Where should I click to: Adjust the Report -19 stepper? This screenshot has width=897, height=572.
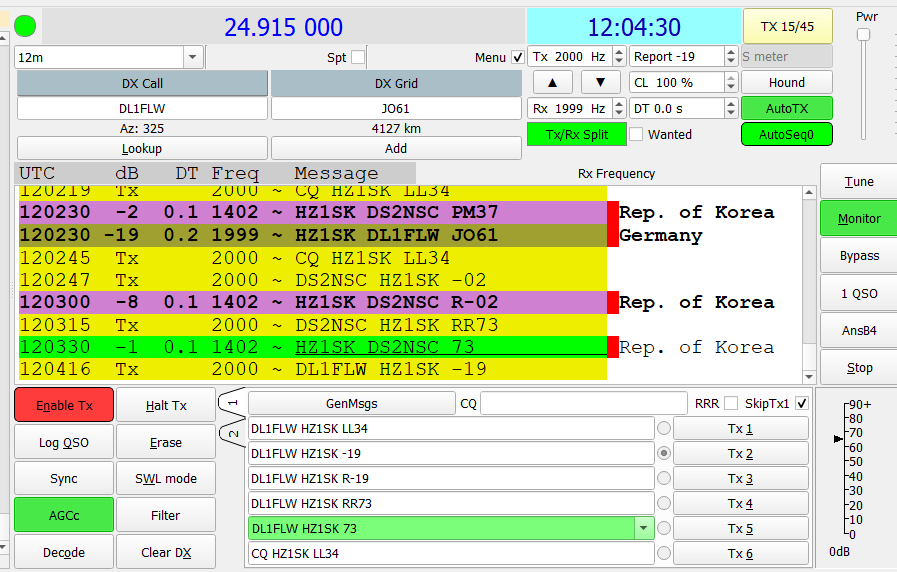pos(731,57)
